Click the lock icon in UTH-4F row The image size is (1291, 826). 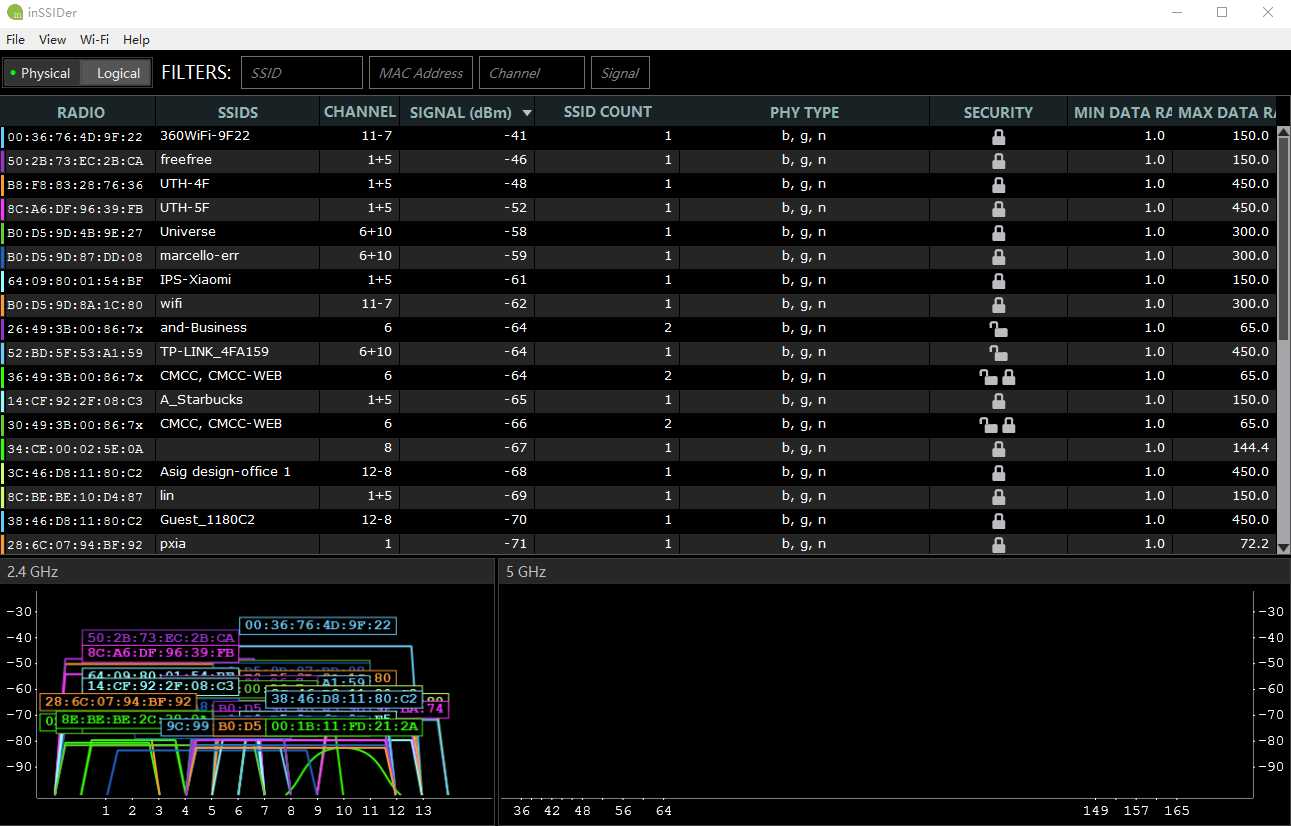998,184
